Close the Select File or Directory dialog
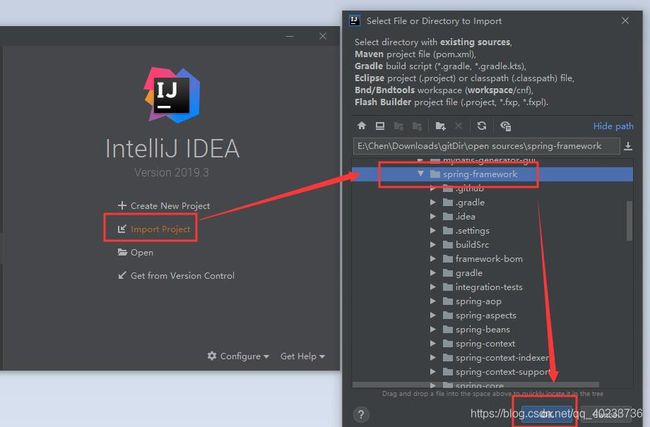The image size is (650, 427). (x=625, y=21)
